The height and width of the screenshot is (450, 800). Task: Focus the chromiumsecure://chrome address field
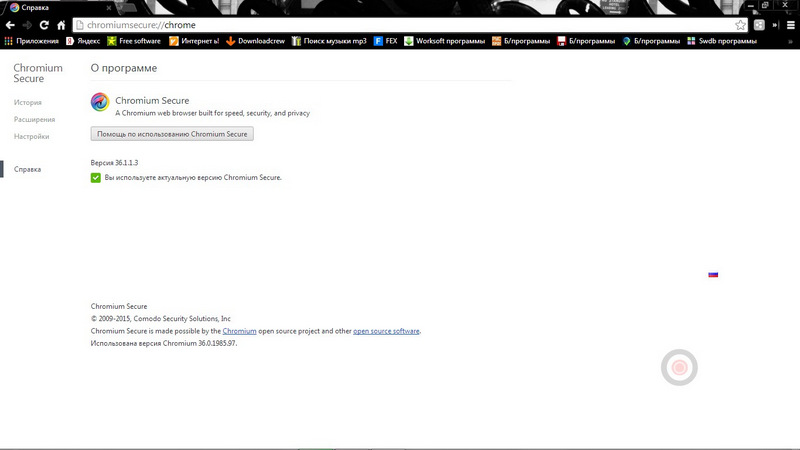point(408,25)
